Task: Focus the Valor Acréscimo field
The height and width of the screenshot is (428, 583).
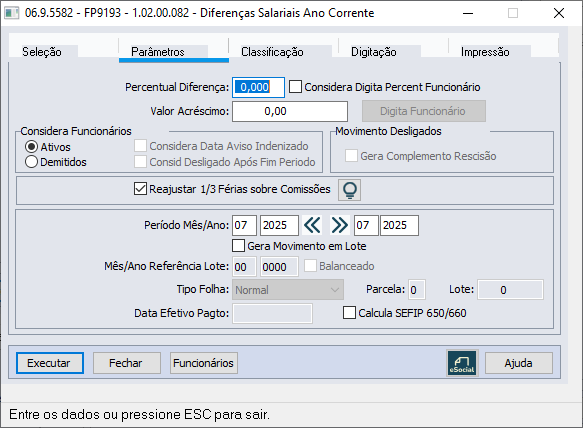Action: click(x=290, y=111)
